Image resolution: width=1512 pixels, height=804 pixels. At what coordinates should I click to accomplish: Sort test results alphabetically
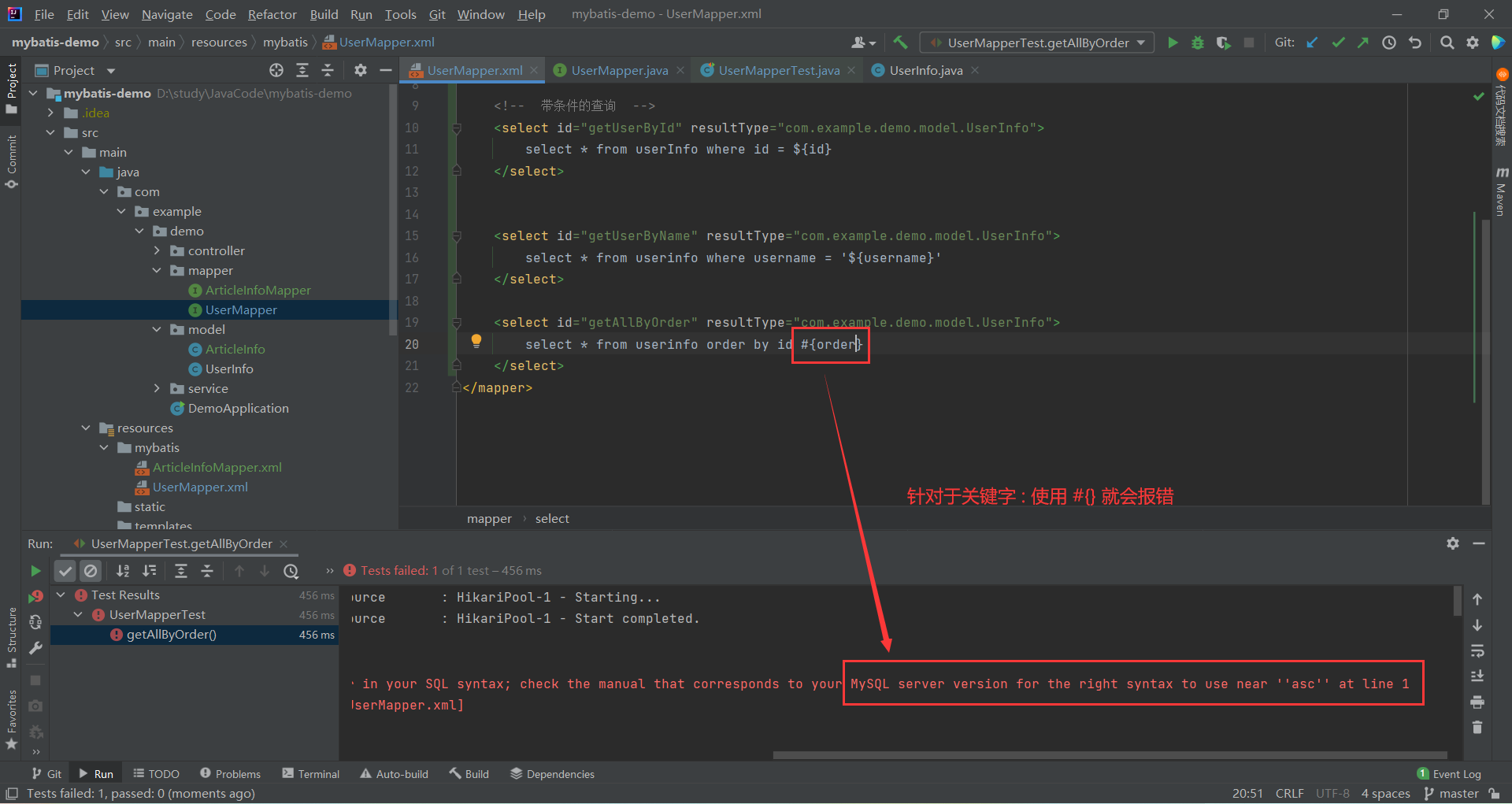tap(123, 571)
